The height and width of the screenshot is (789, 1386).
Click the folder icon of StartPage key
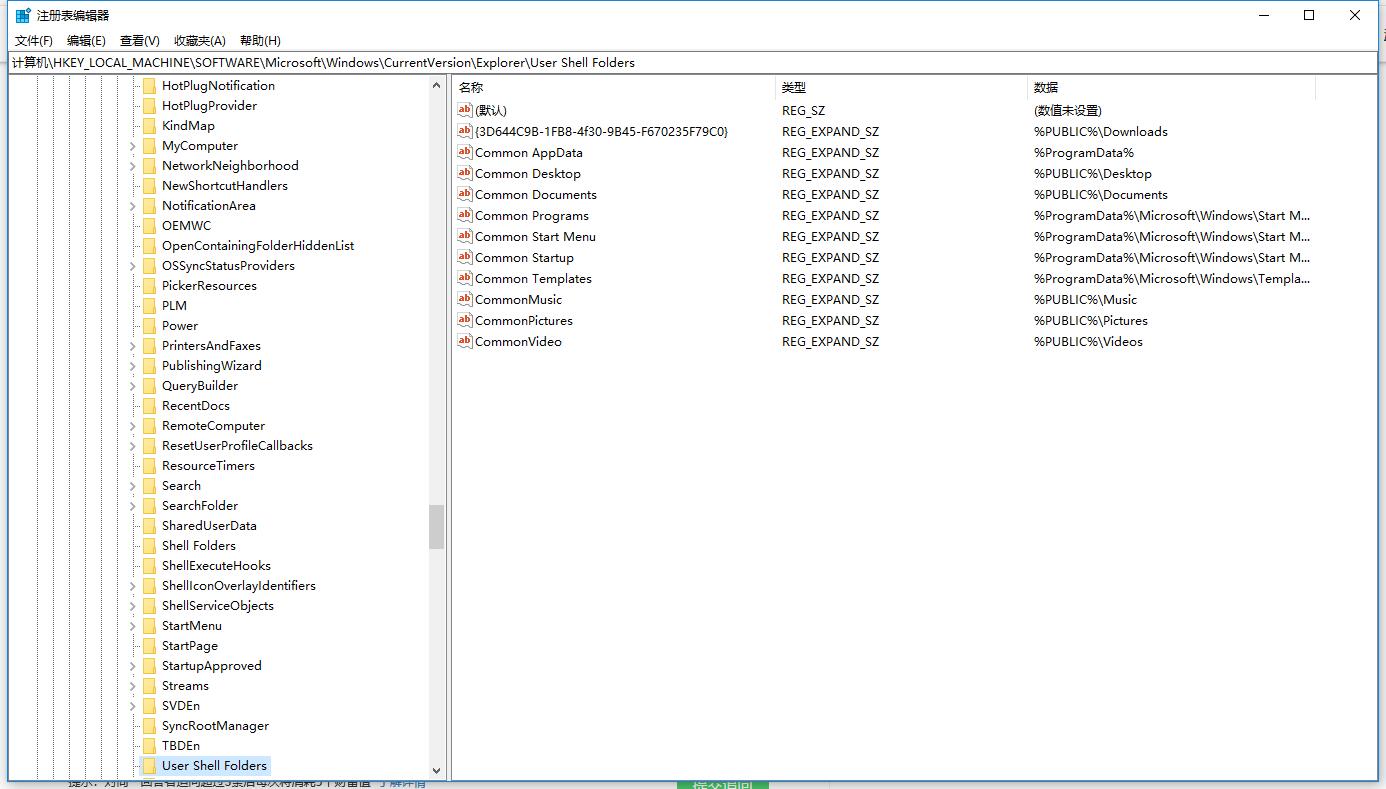coord(149,645)
